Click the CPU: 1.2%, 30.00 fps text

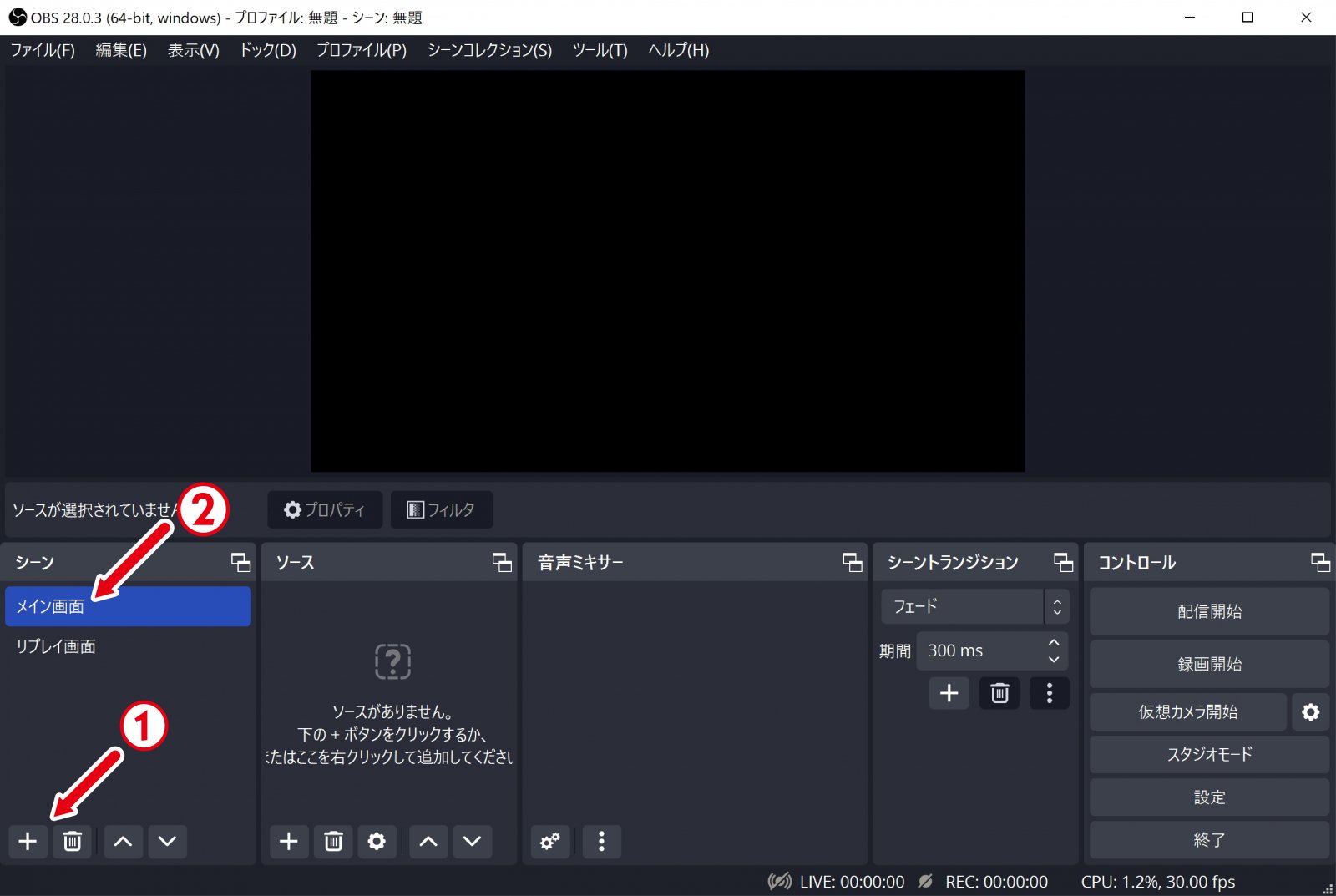[x=1157, y=882]
